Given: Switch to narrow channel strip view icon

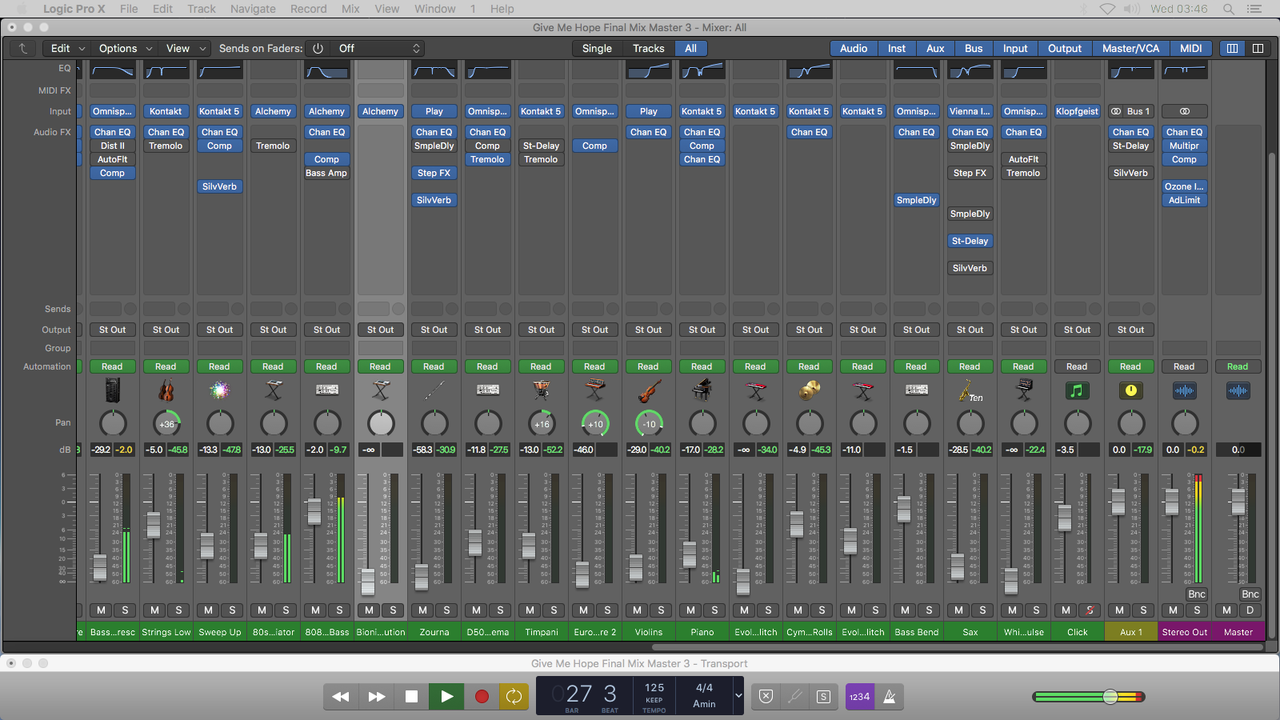Looking at the screenshot, I should tap(1232, 48).
